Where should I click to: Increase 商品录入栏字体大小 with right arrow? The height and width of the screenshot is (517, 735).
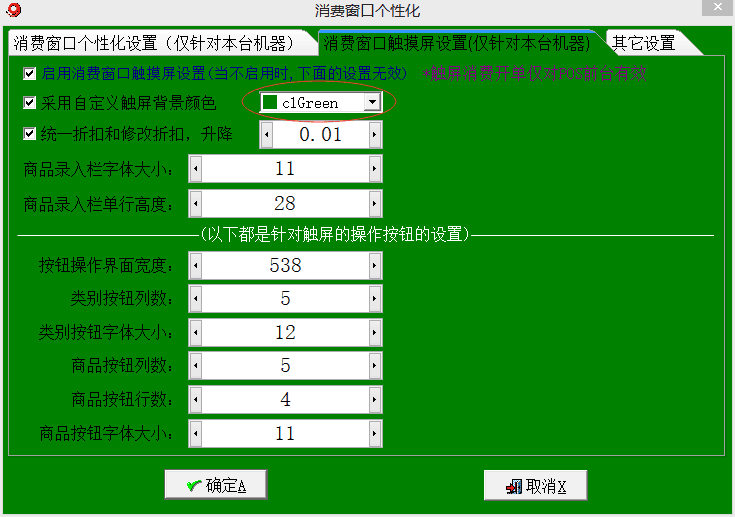tap(375, 170)
